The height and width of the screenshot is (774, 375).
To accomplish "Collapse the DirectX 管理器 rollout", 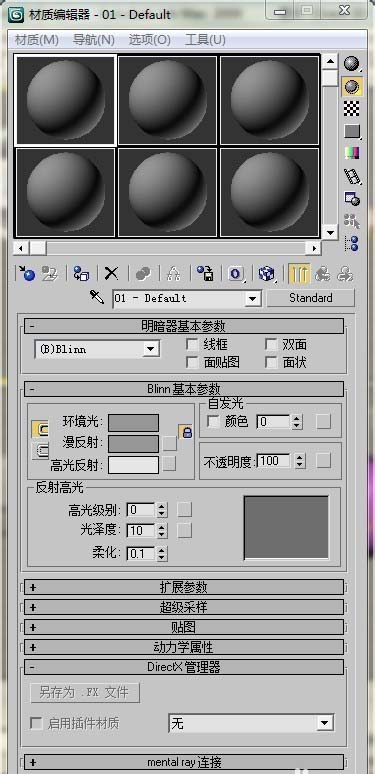I will click(x=184, y=667).
